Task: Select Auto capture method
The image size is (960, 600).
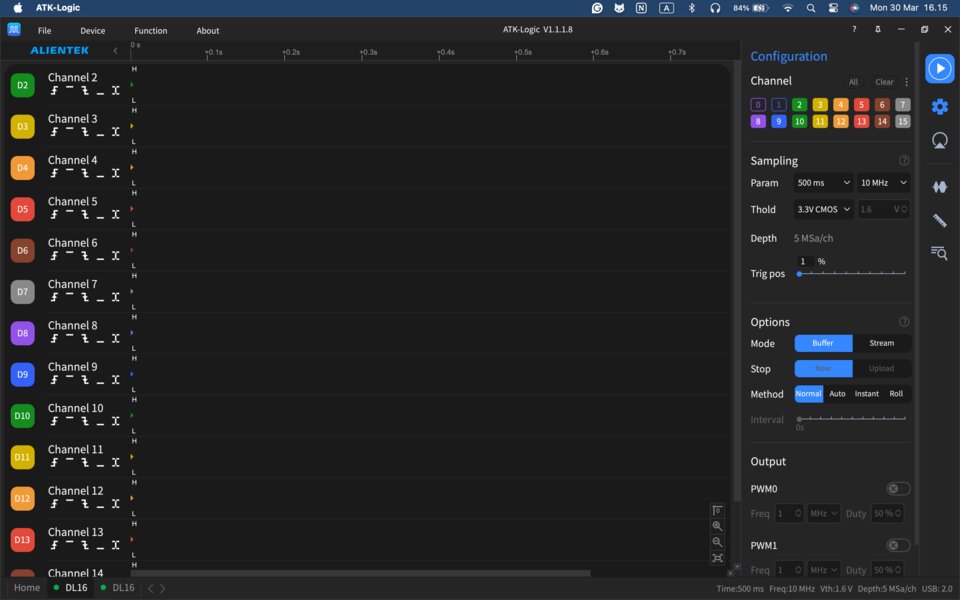Action: 837,394
